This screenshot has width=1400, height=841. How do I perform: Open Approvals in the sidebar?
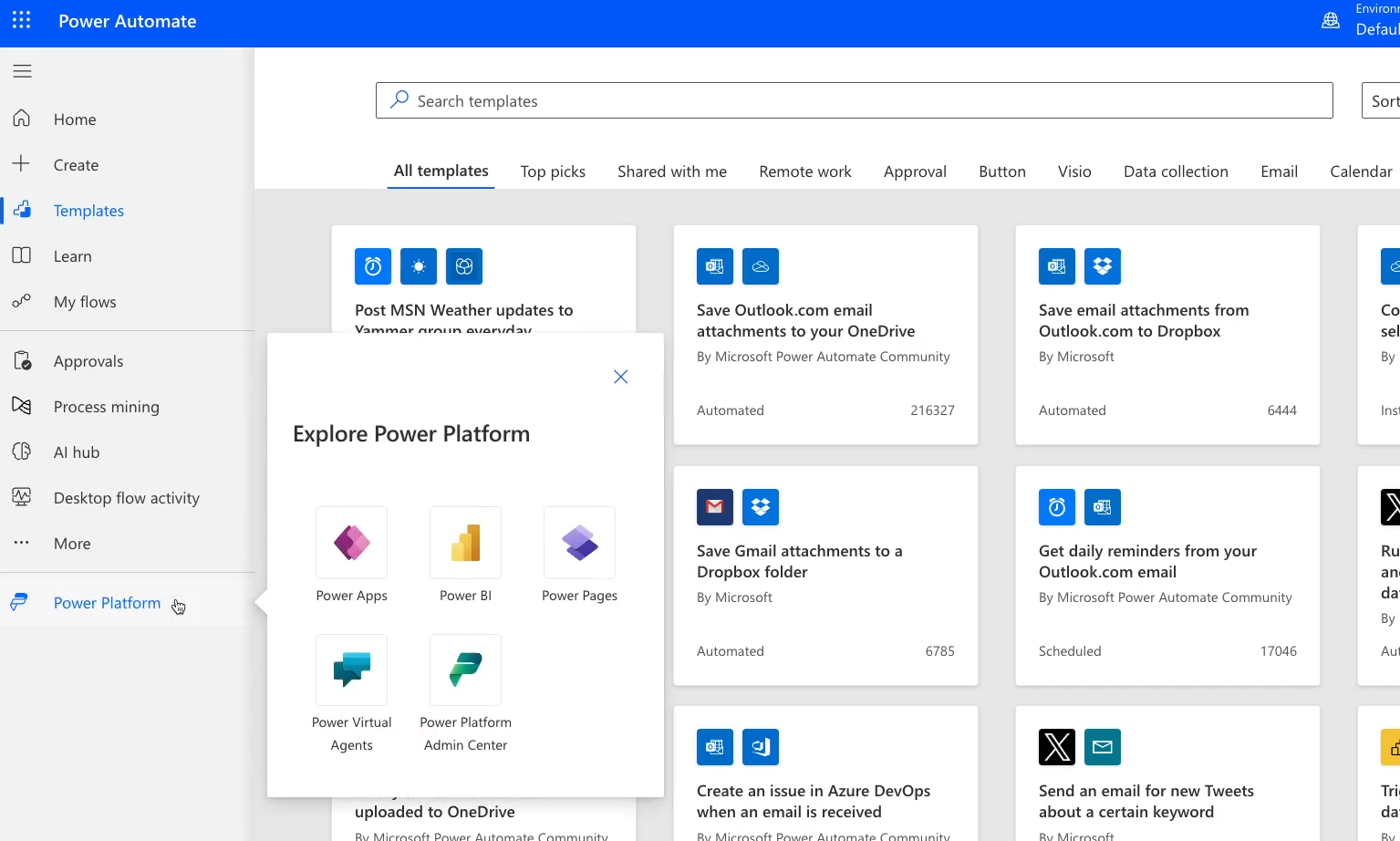coord(127,360)
